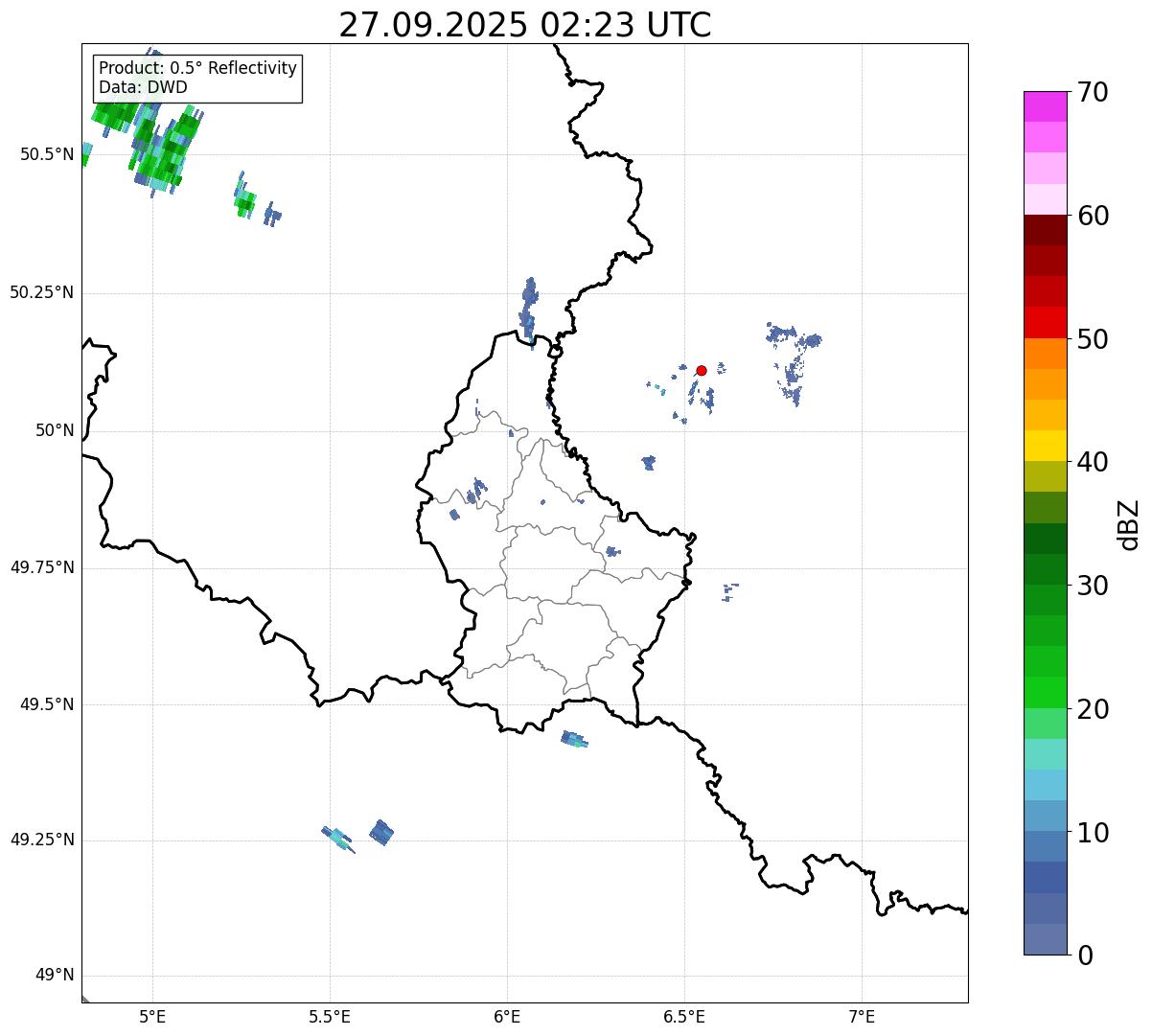Viewport: 1152px width, 1036px height.
Task: Click the Product 0.5° Reflectivity info box
Action: tap(197, 79)
